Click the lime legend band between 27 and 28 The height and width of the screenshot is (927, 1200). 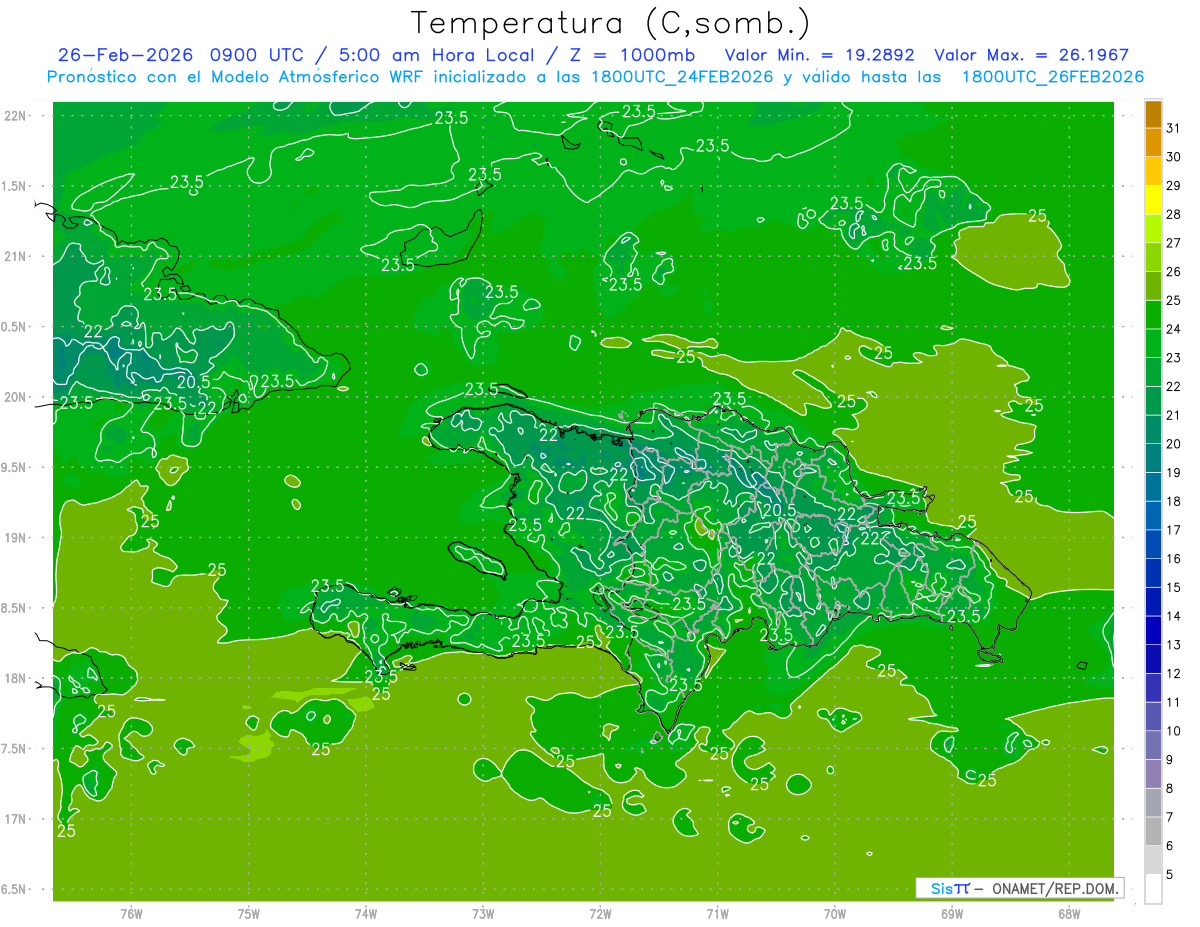(x=1153, y=229)
